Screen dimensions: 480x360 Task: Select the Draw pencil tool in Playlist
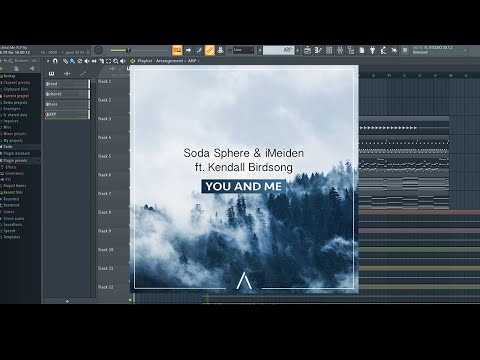tap(65, 61)
